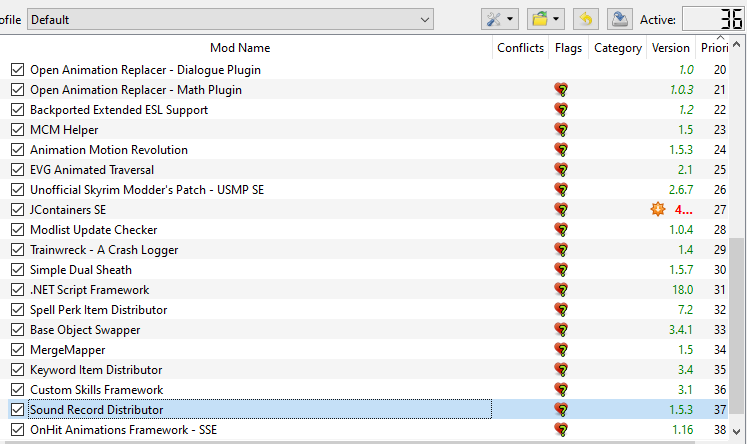Click the flag icon for EVG Animated Traversal
Screen dimensions: 747x444
[x=562, y=170]
